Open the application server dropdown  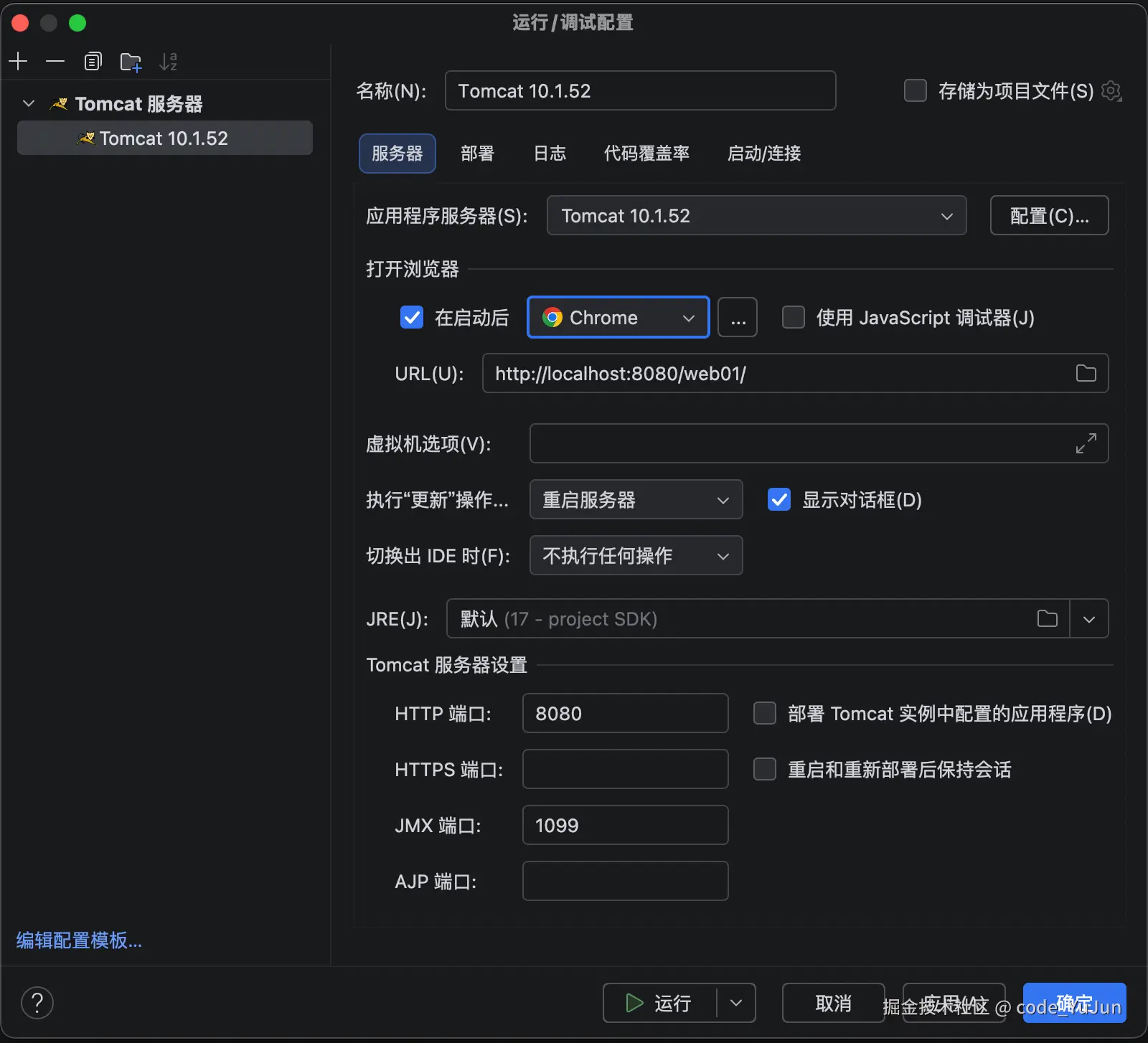pyautogui.click(x=757, y=215)
